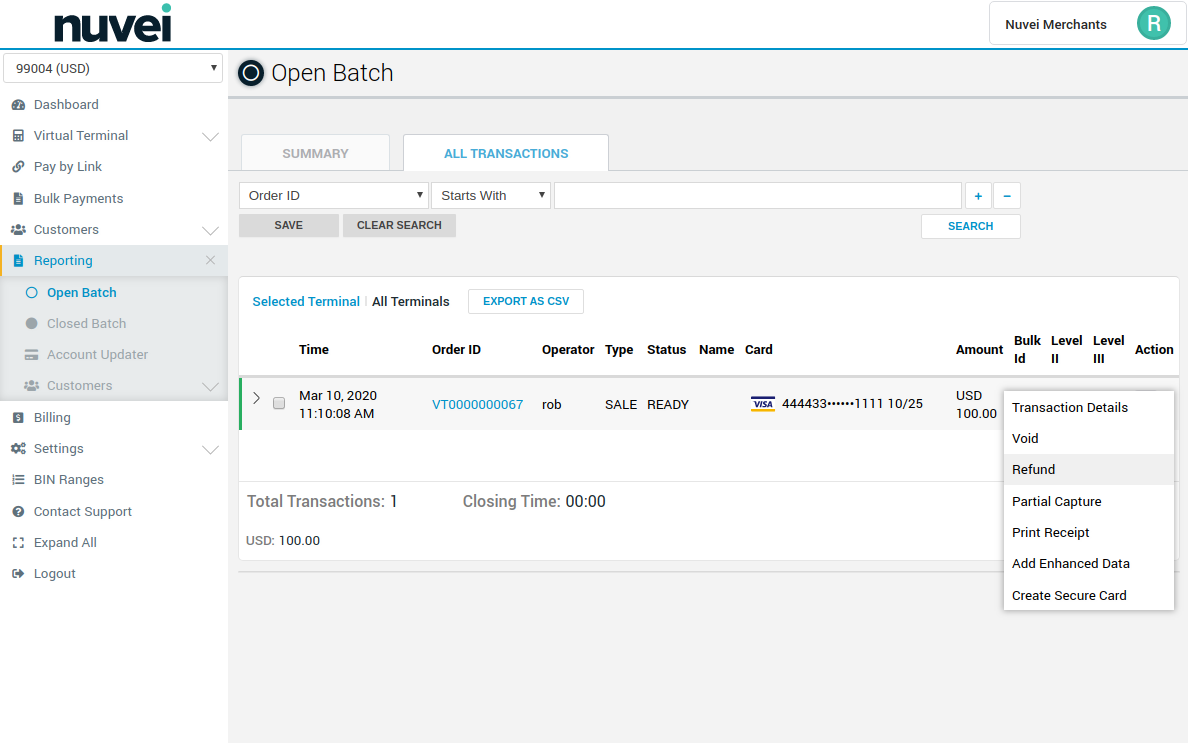Click the Open Batch page header icon
Screen dimensions: 1188x743
click(x=251, y=73)
